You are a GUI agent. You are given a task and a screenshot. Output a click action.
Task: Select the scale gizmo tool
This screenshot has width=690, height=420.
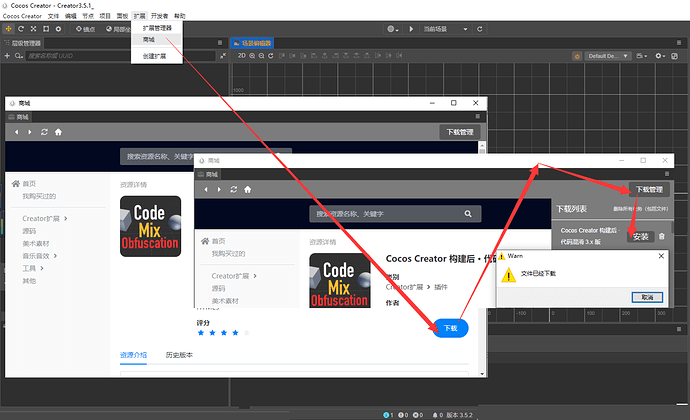(33, 29)
